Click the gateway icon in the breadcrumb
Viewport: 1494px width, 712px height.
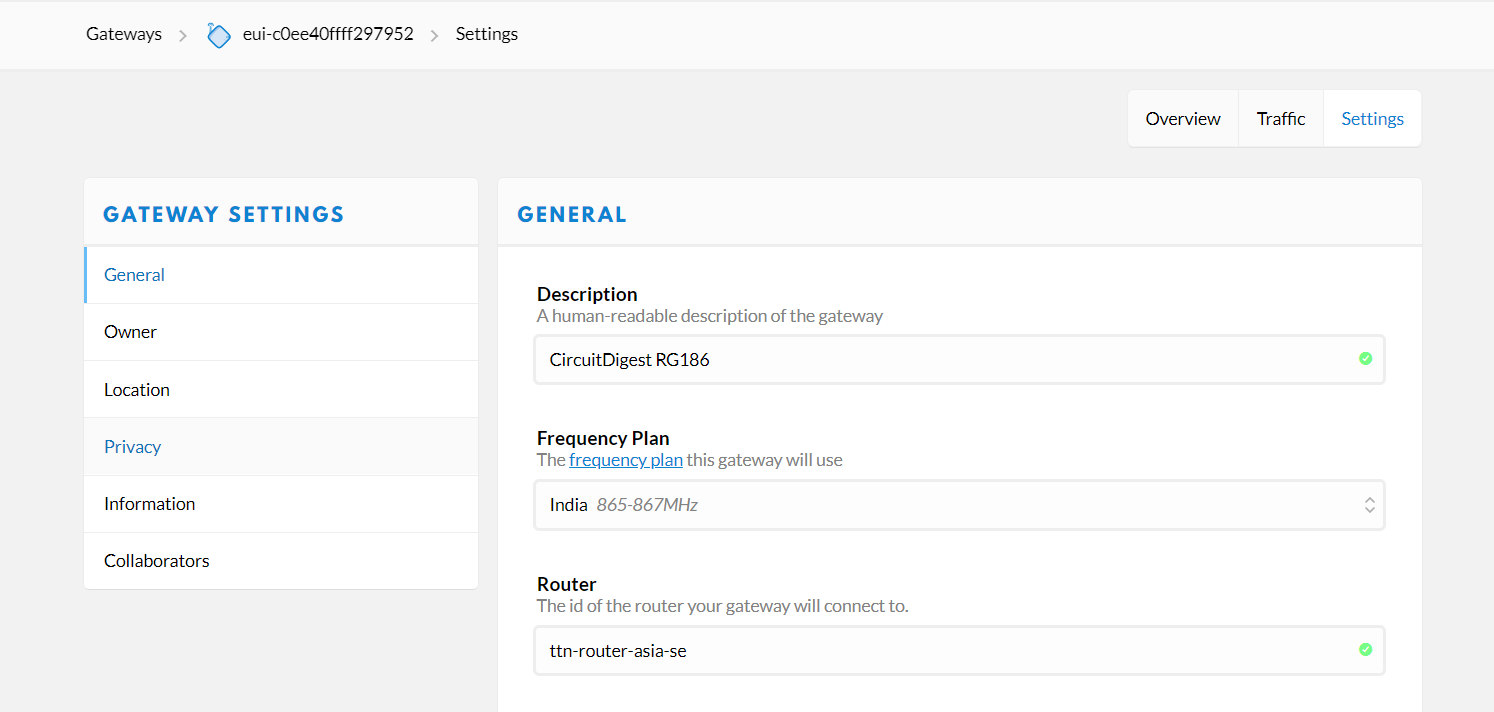(x=218, y=35)
